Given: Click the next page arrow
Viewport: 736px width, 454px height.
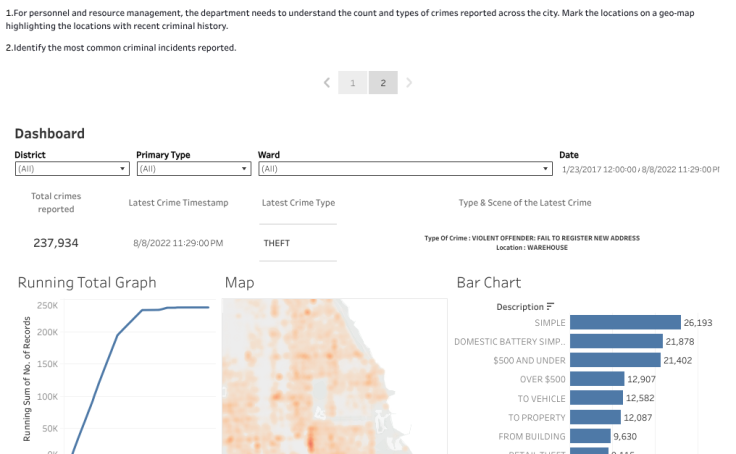Looking at the screenshot, I should click(409, 83).
